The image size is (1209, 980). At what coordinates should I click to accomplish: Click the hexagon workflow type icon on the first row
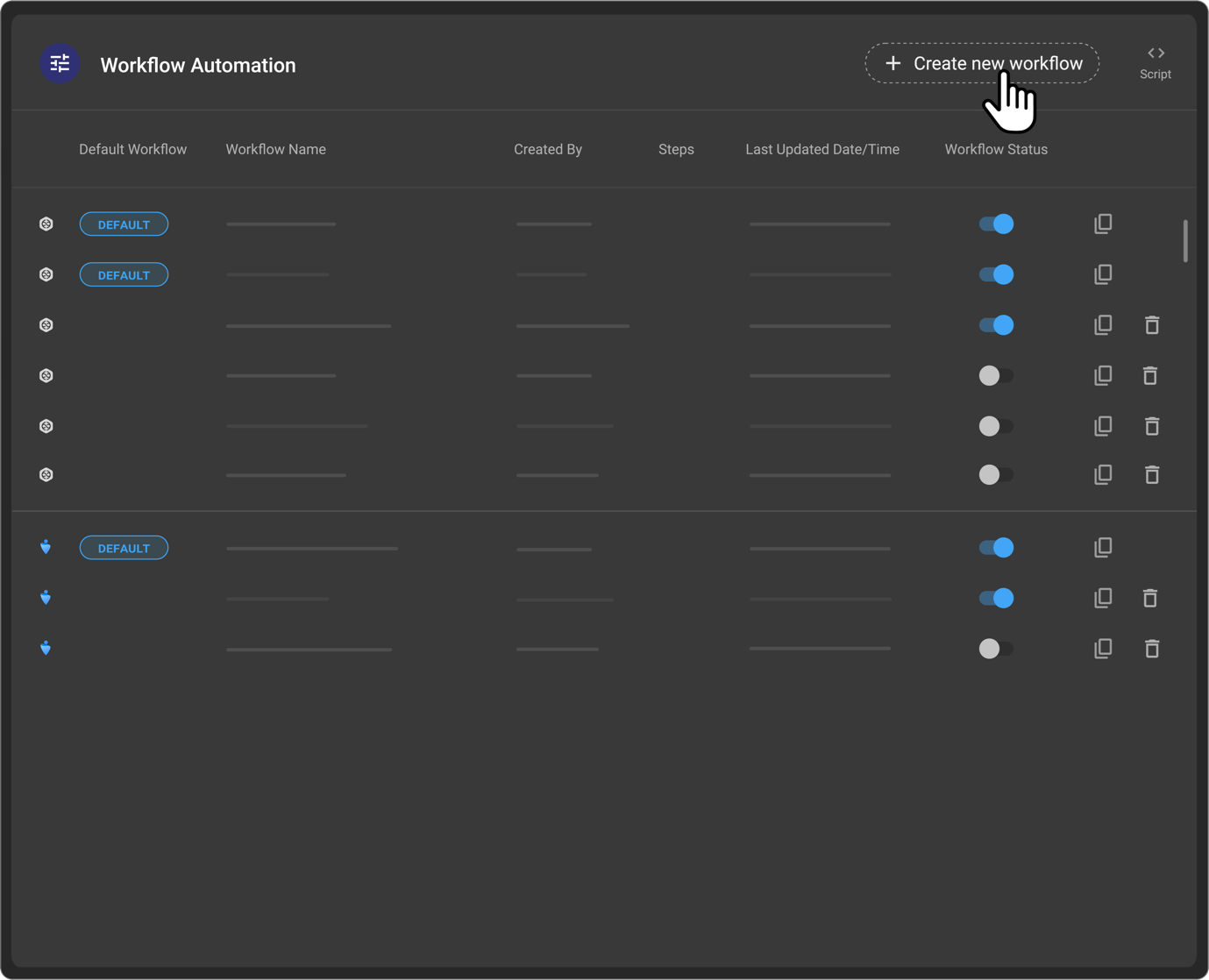click(45, 224)
